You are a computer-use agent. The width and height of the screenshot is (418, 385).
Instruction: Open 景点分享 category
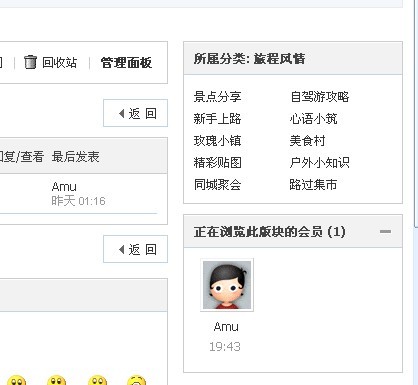(217, 97)
